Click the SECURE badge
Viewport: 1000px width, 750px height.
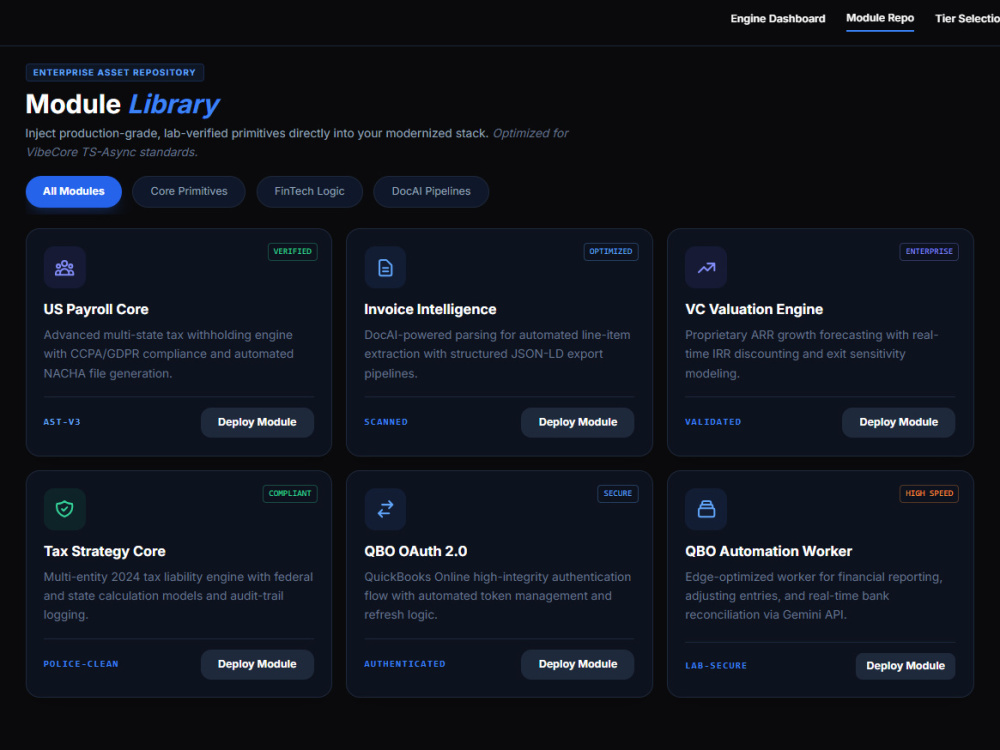618,494
